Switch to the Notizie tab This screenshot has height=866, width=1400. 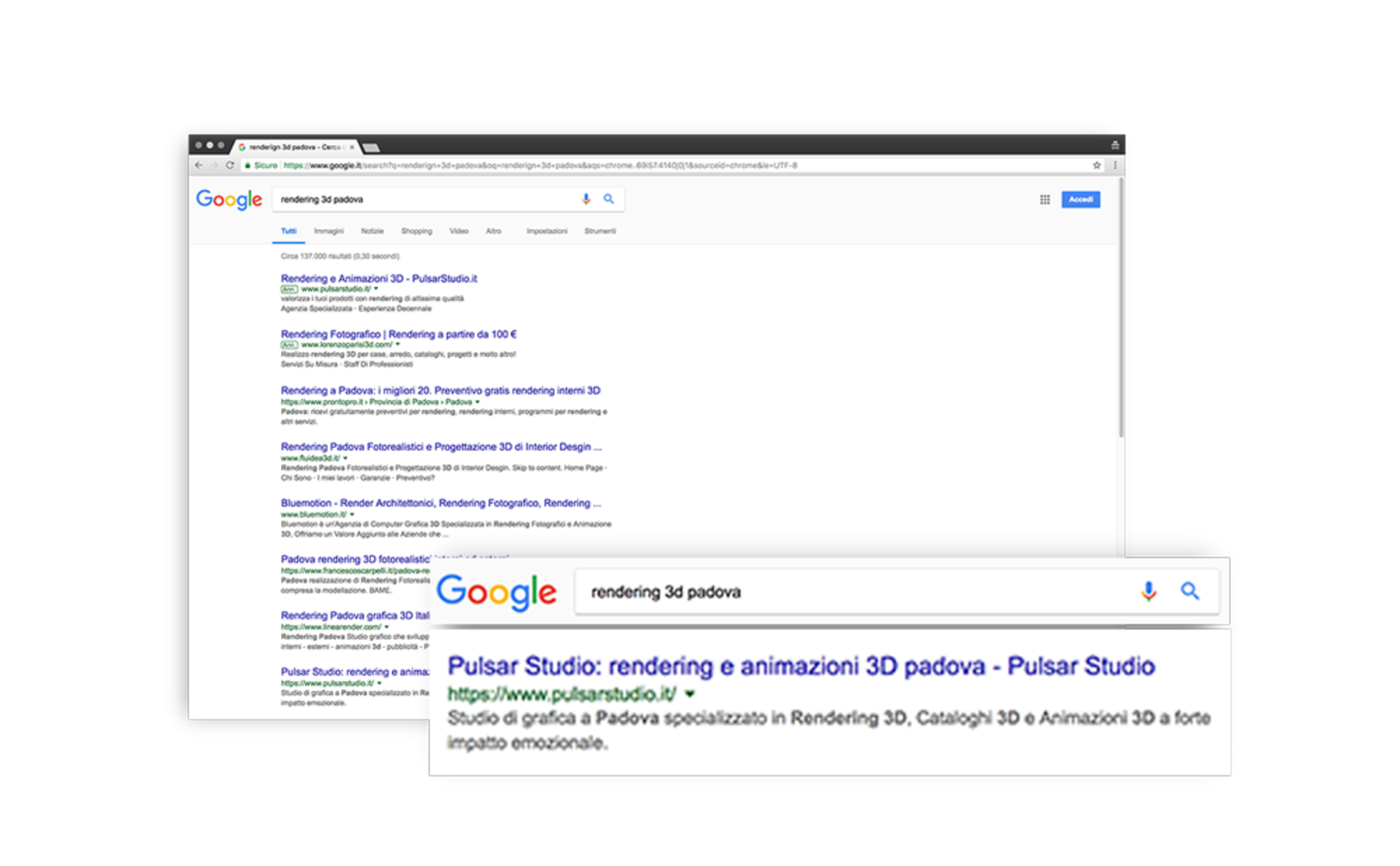373,231
